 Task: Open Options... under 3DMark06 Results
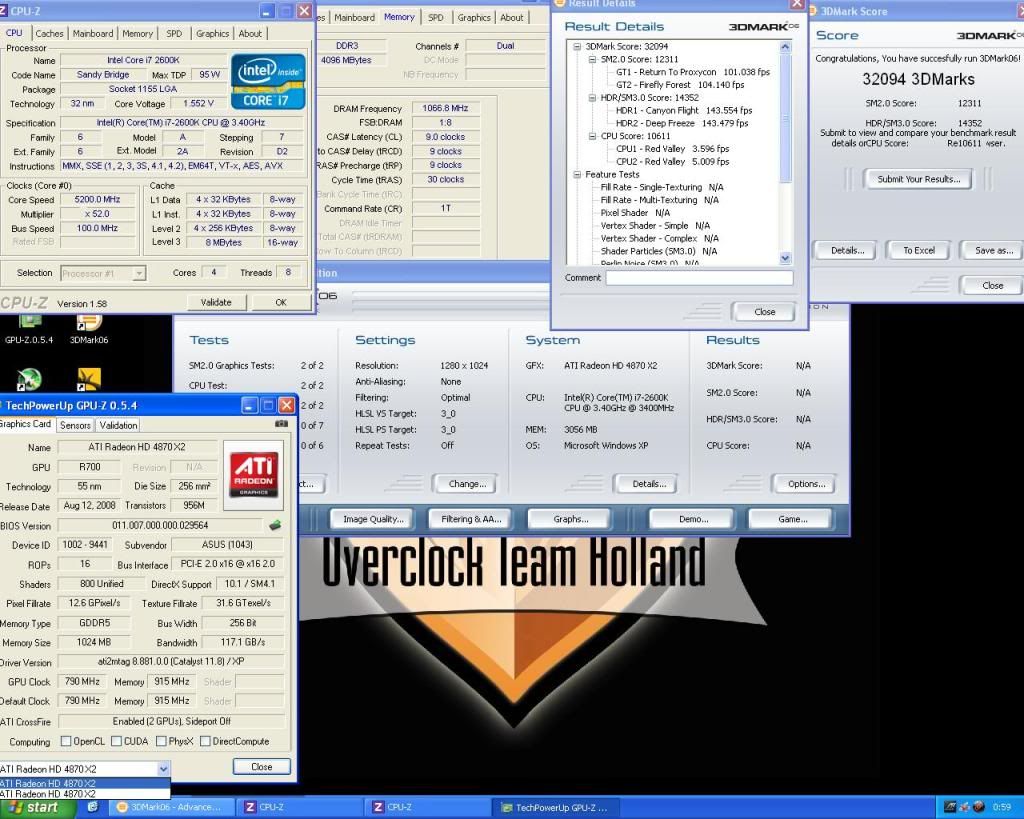click(806, 484)
